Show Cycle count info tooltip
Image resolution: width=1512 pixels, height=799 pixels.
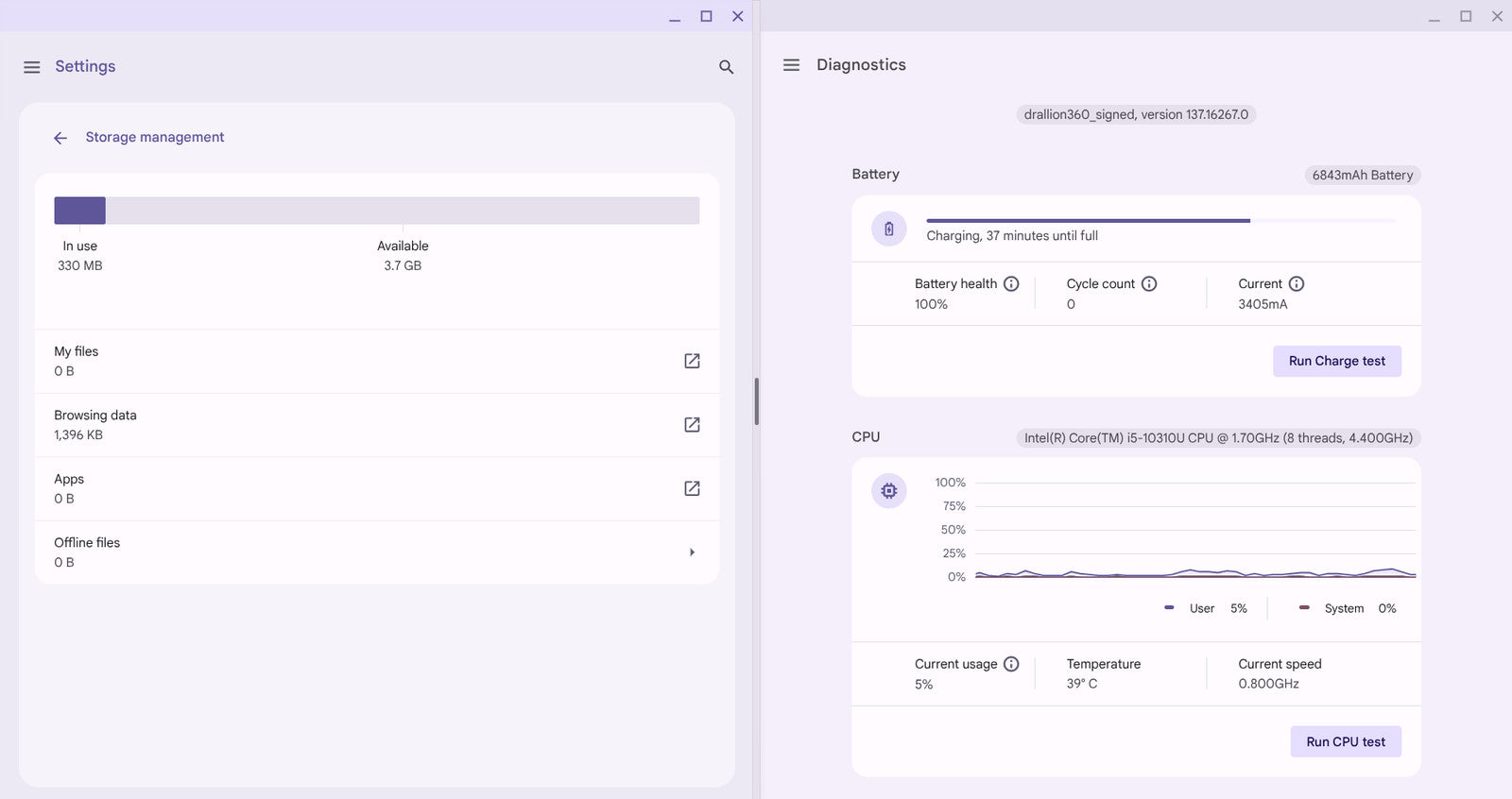coord(1149,284)
